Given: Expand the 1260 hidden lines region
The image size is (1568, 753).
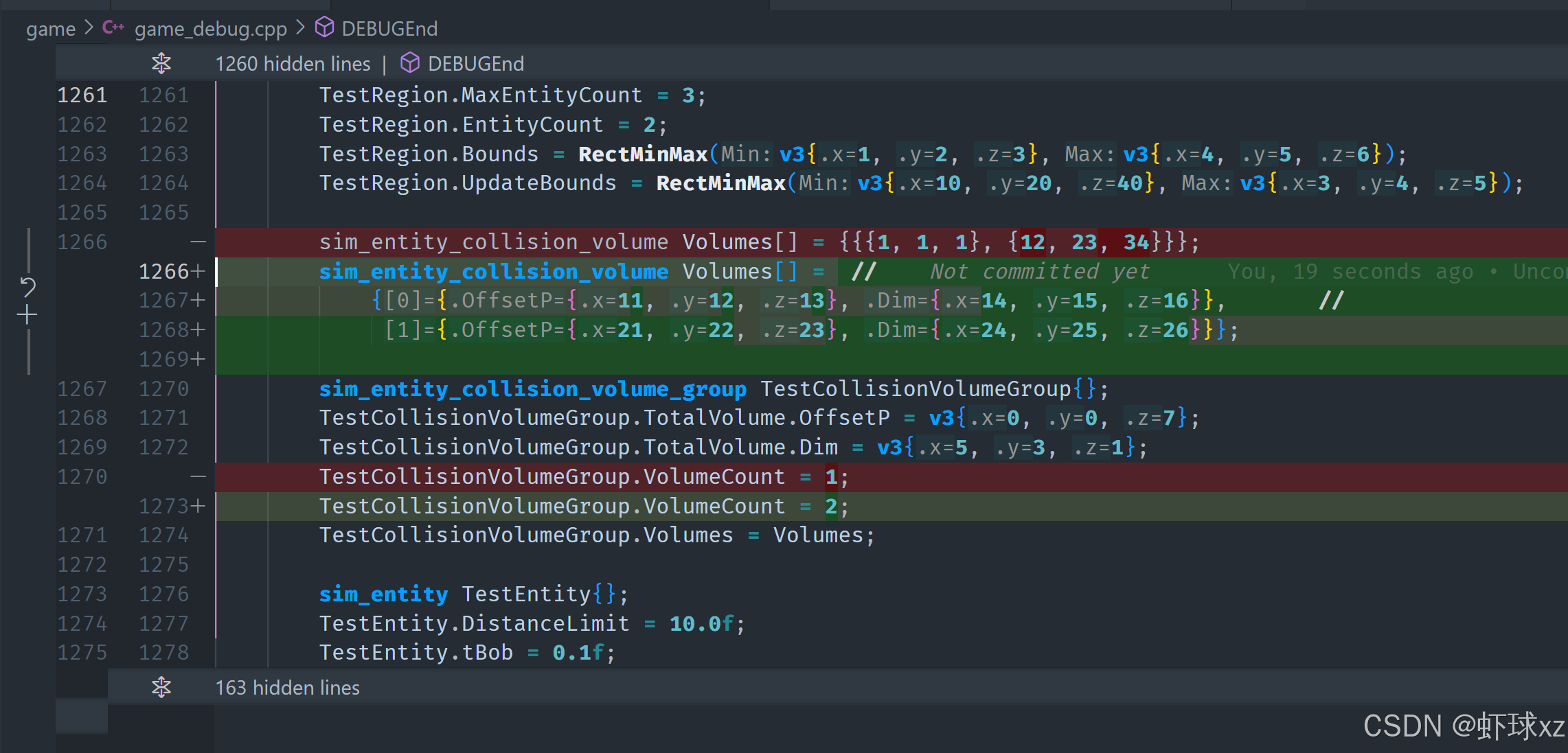Looking at the screenshot, I should [293, 64].
